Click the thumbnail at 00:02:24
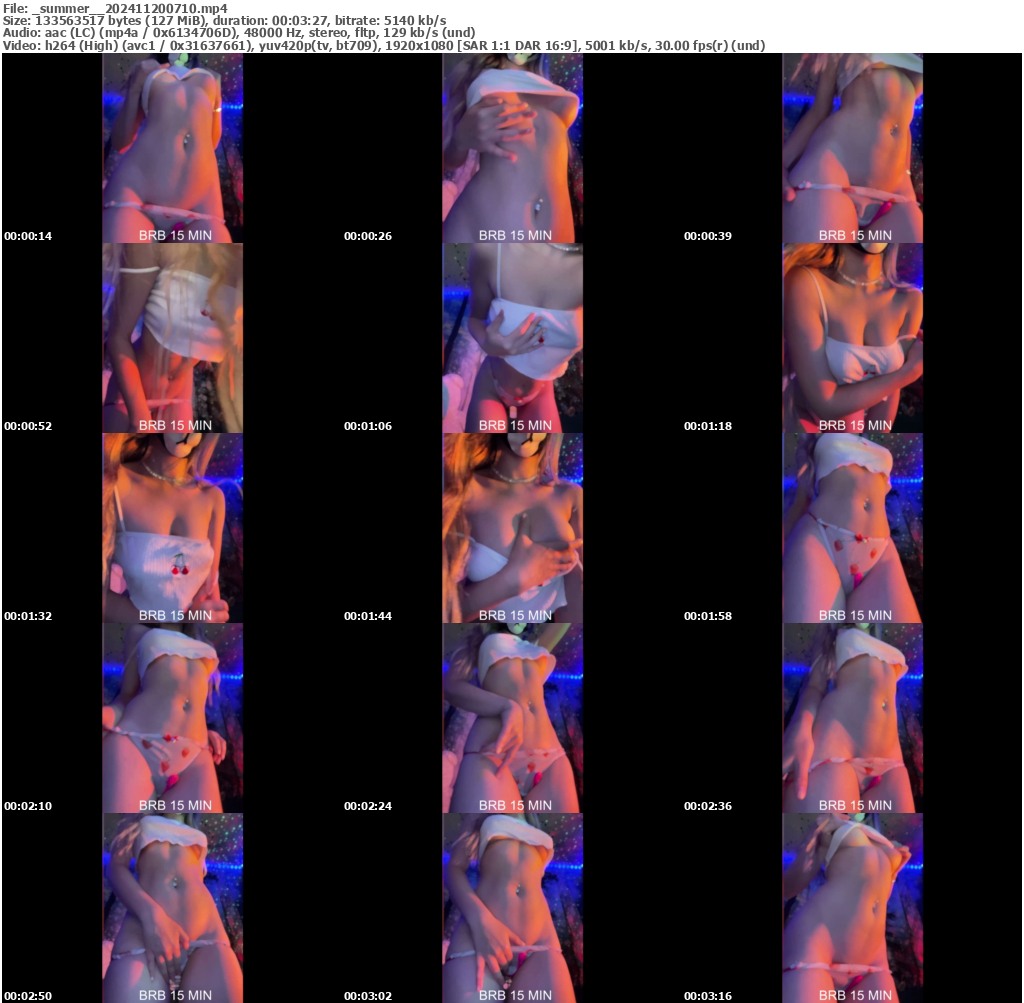 pos(512,718)
